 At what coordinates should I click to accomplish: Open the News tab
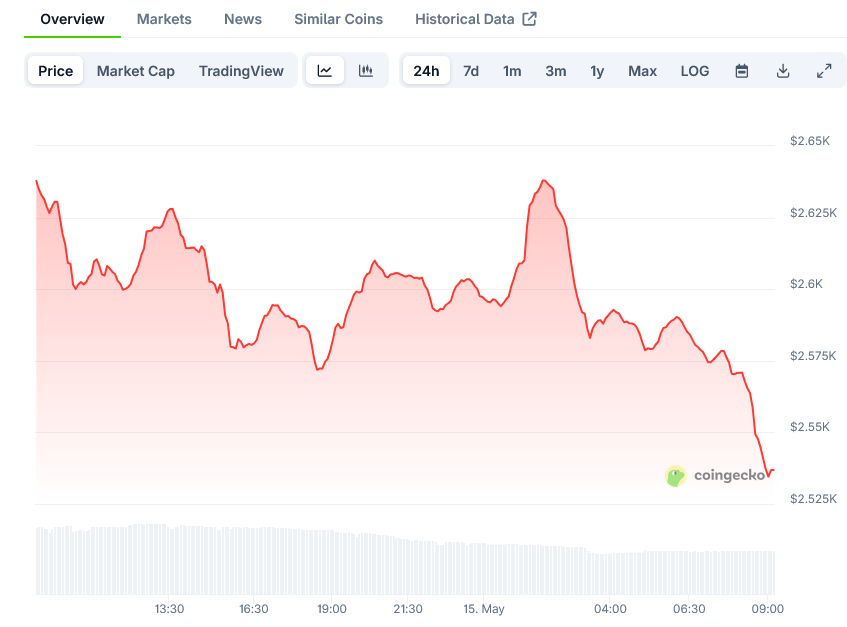[242, 18]
